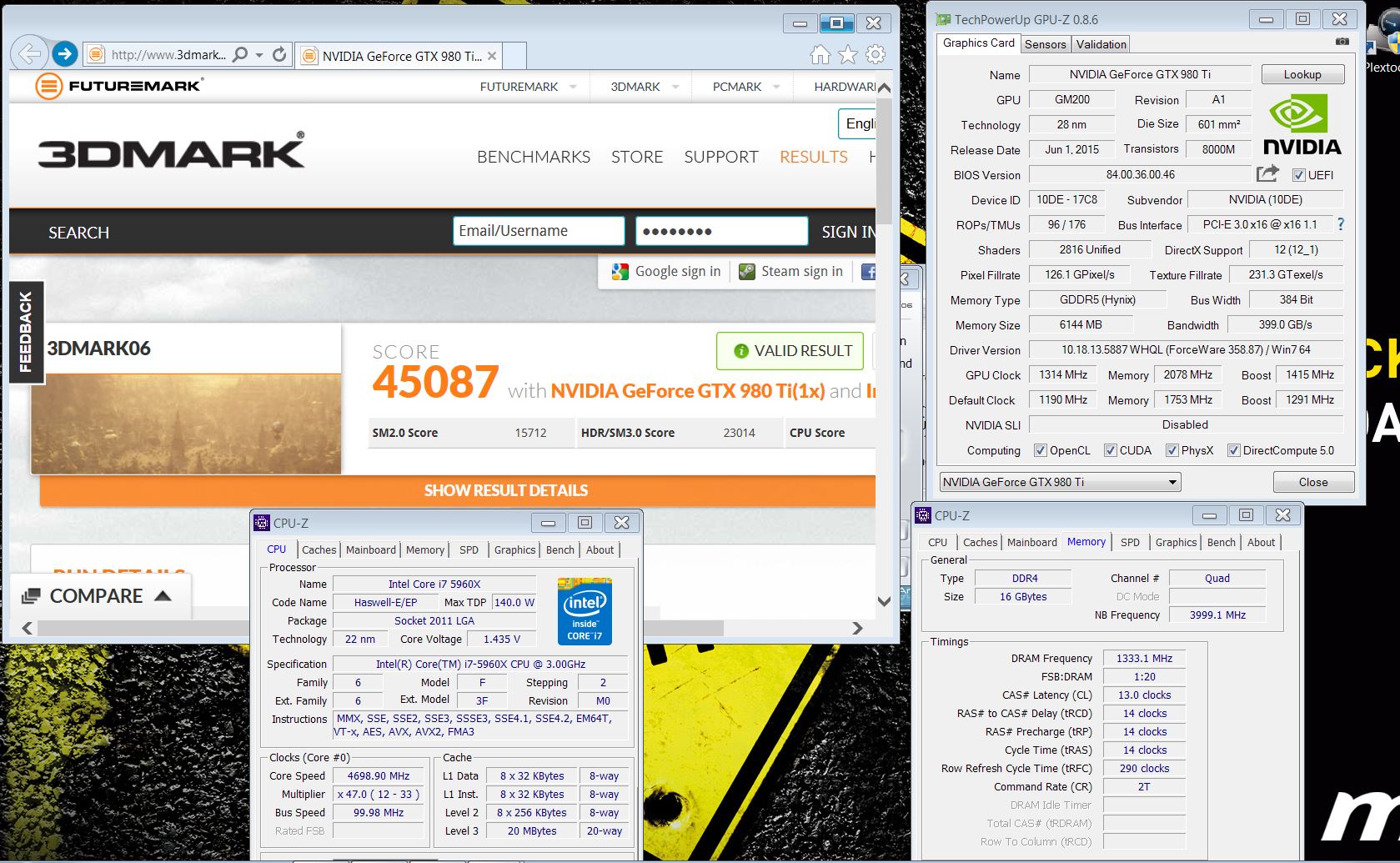Viewport: 1400px width, 863px height.
Task: Open Bench tab in CPU-Z processor window
Action: (x=560, y=549)
